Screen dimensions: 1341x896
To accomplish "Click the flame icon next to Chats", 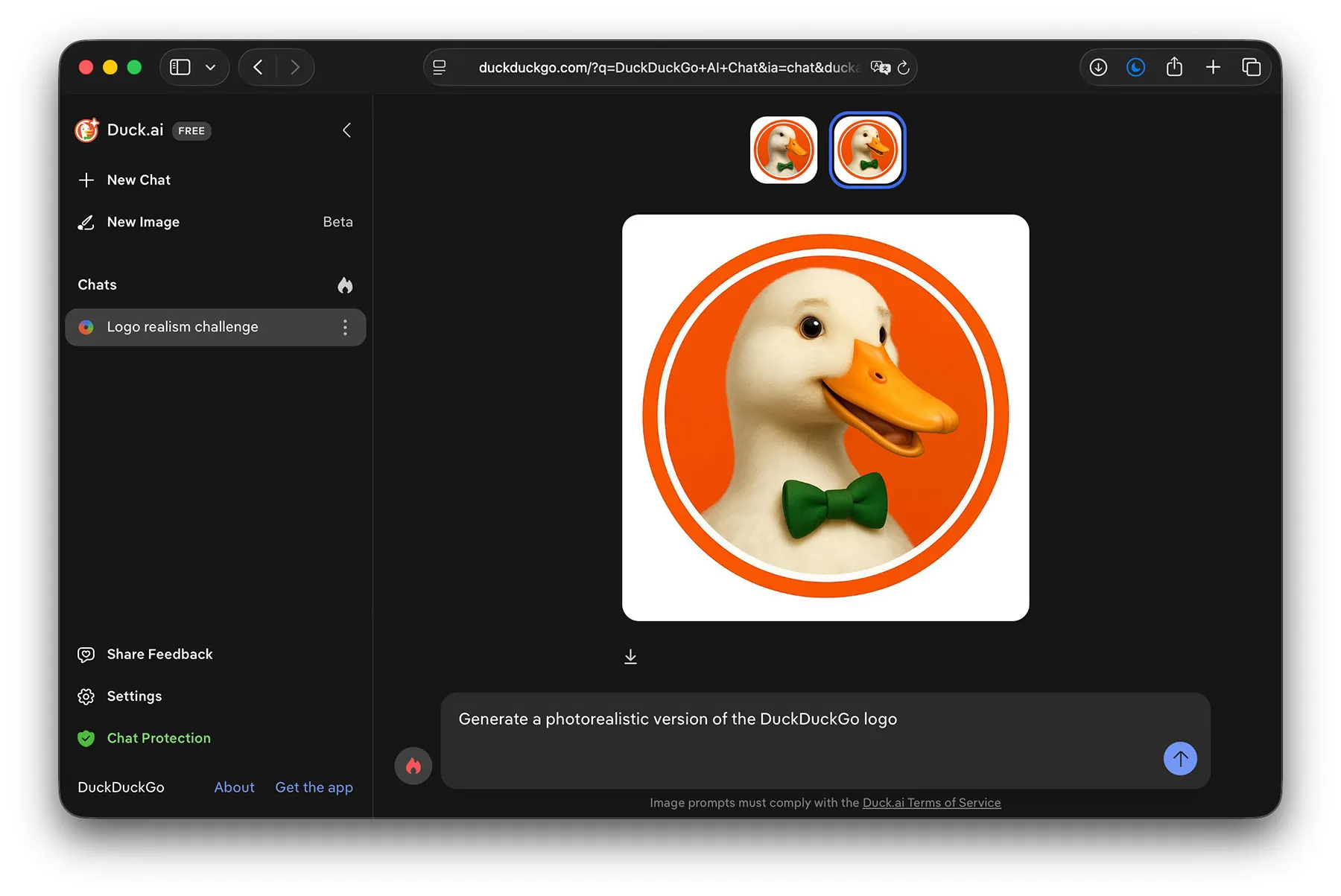I will (x=345, y=285).
